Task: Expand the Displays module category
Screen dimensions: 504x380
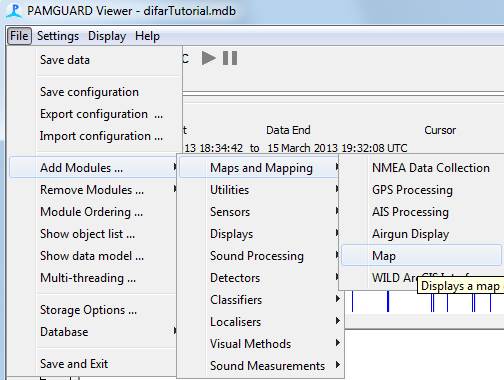Action: (x=260, y=234)
